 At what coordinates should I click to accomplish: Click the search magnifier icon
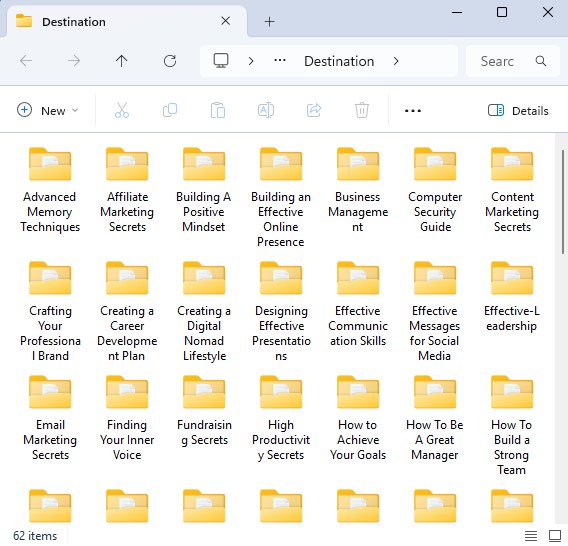(x=541, y=61)
